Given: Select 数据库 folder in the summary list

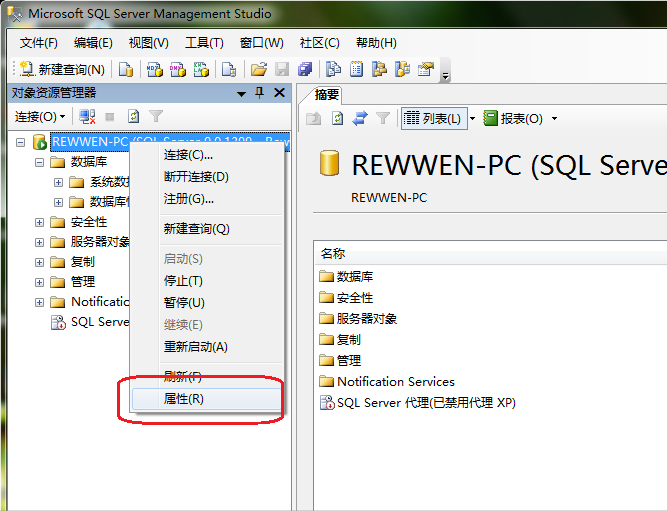Looking at the screenshot, I should coord(346,277).
